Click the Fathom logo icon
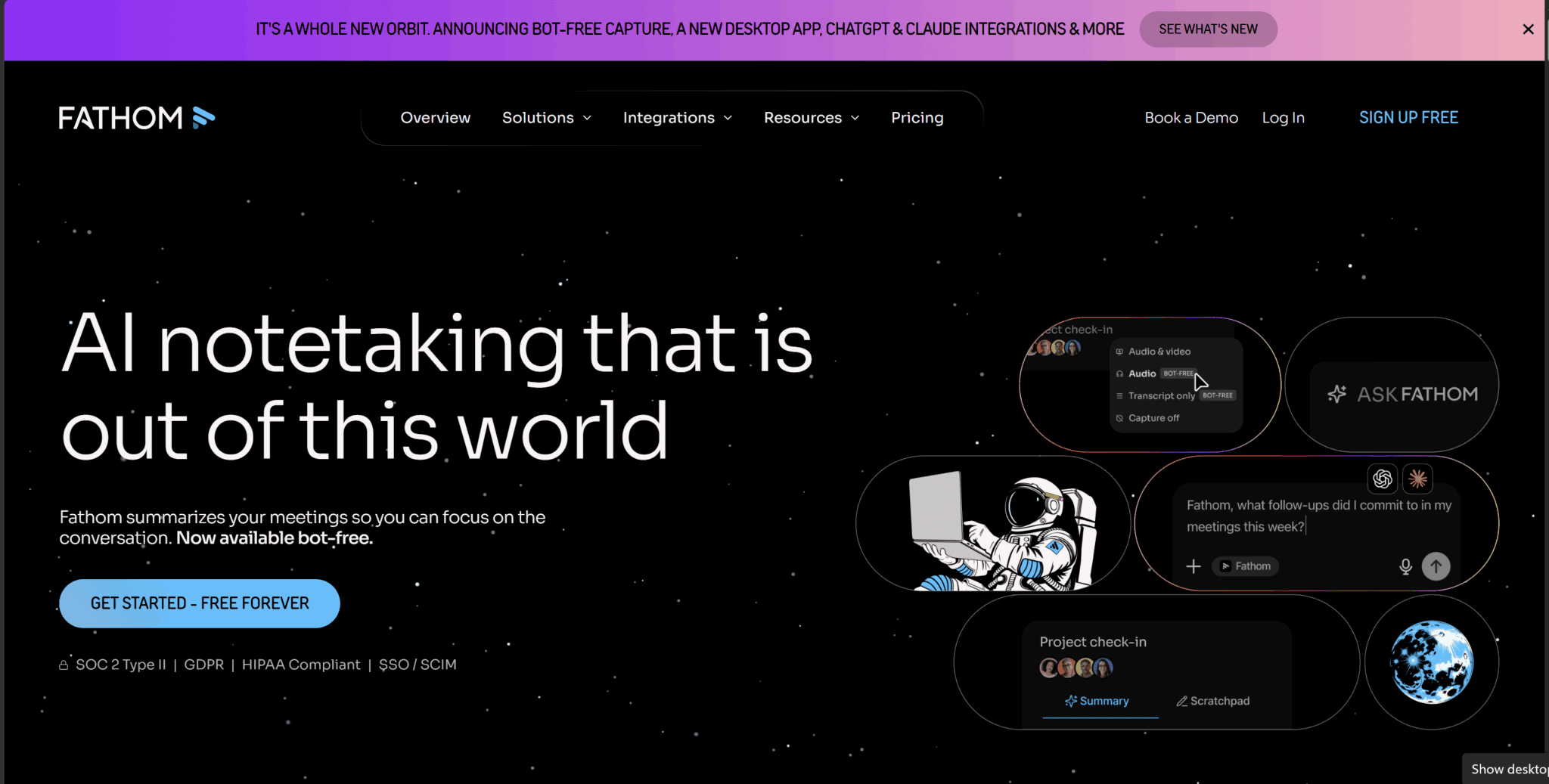The width and height of the screenshot is (1549, 784). (203, 117)
